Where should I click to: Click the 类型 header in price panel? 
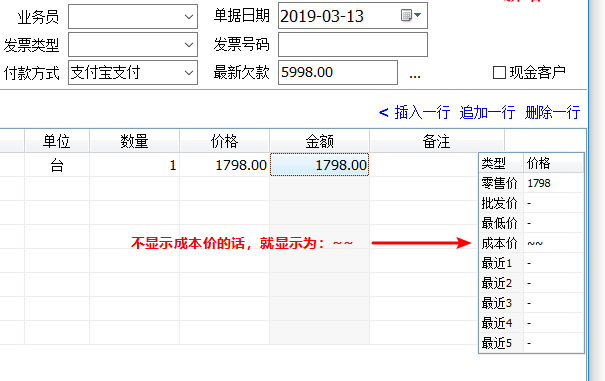[501, 163]
